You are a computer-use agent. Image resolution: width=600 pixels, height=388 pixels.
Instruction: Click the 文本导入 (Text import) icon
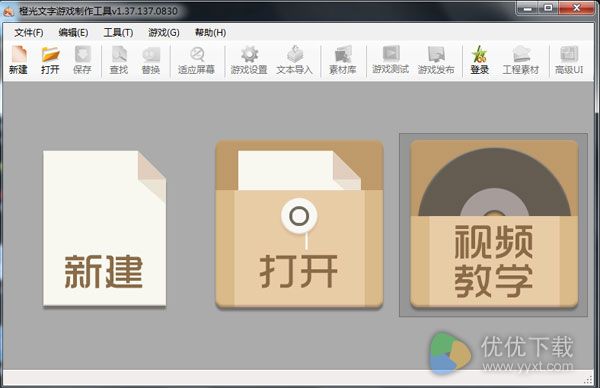pos(295,60)
